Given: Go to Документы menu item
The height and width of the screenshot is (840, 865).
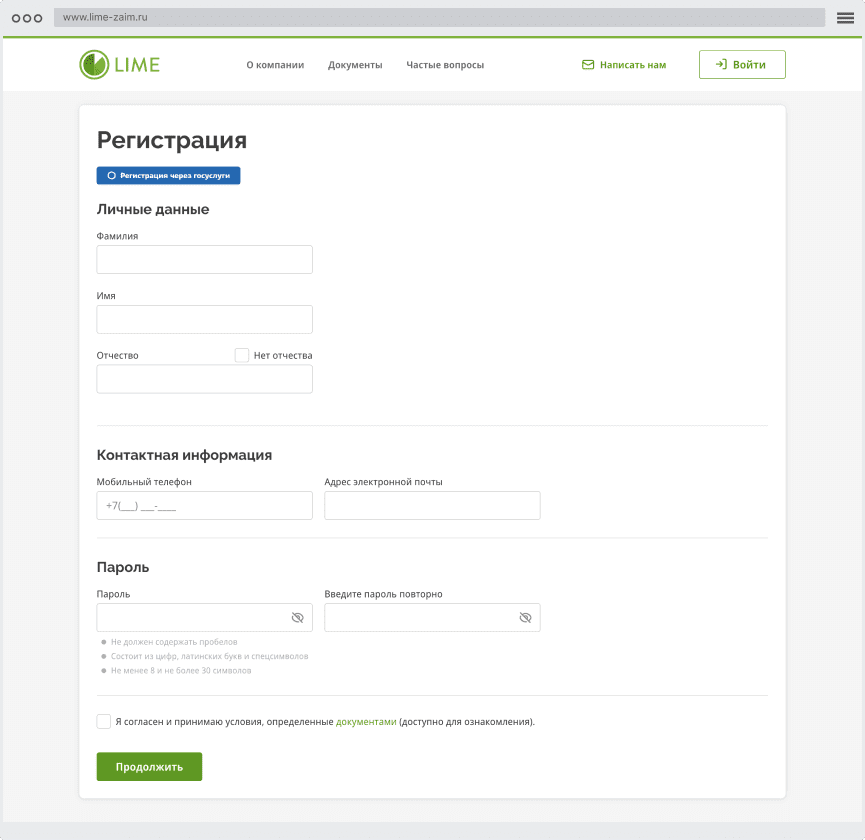Looking at the screenshot, I should 355,65.
